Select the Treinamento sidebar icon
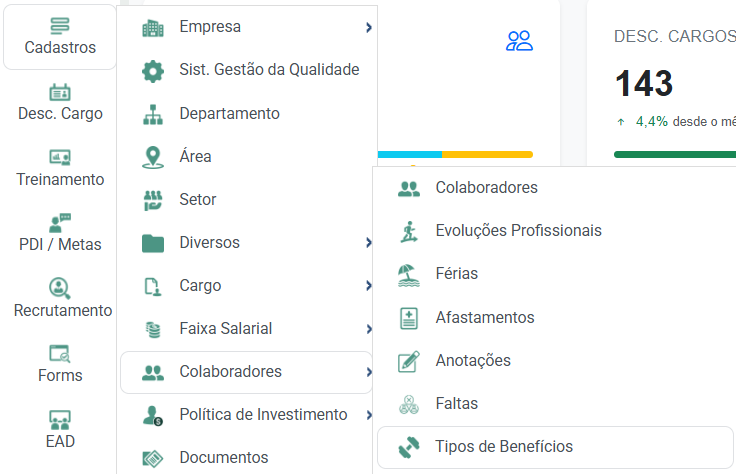736x474 pixels. [60, 158]
